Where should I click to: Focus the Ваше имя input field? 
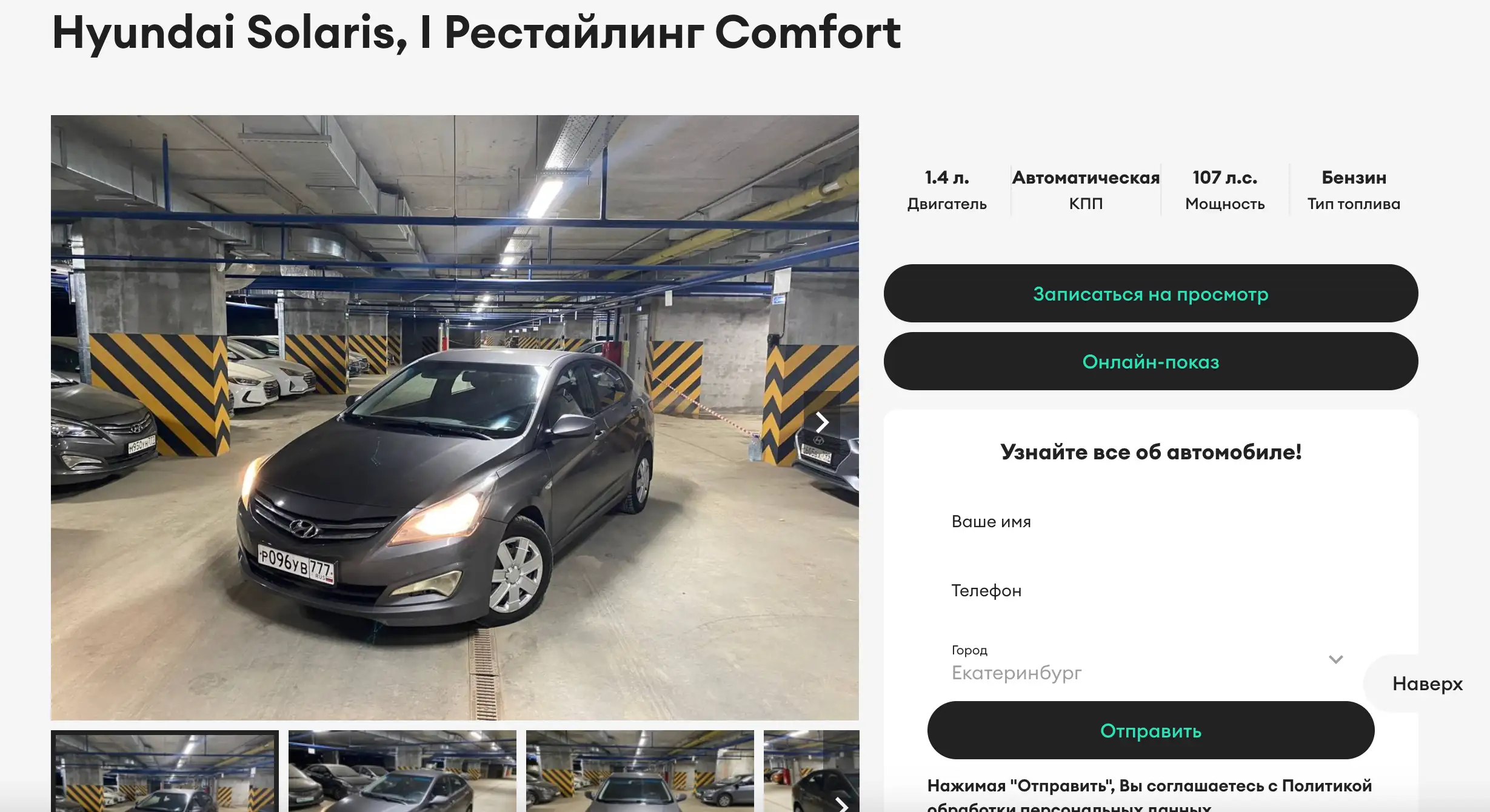[1151, 522]
